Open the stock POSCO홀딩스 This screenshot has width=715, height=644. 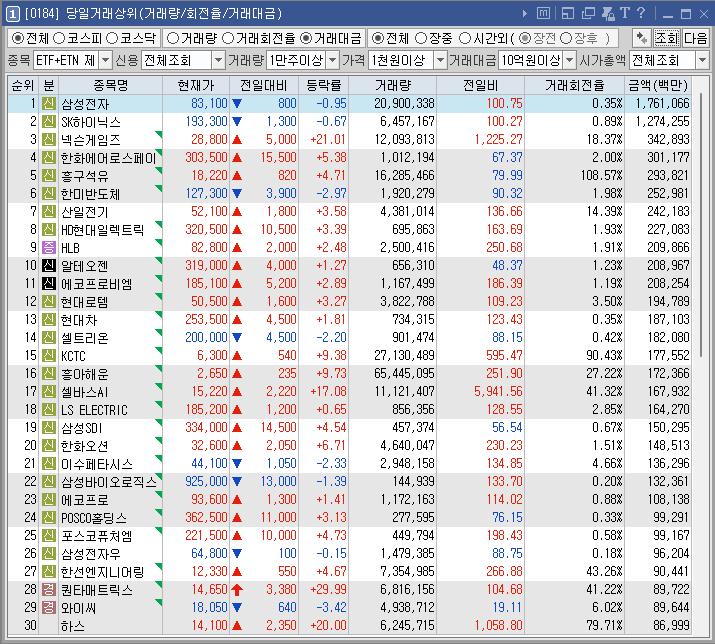point(94,518)
